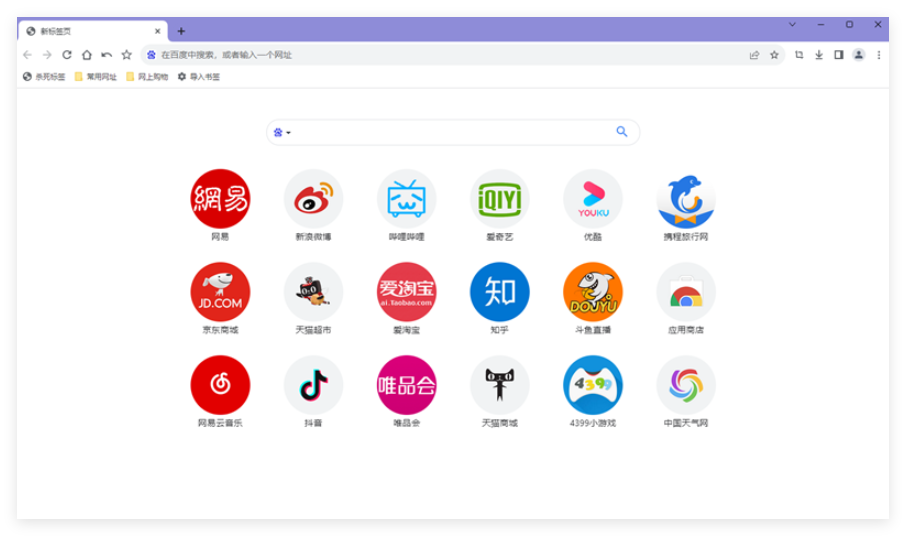Open the 爱淘宝 Taobao shortcut
This screenshot has height=536, width=906.
tap(406, 292)
